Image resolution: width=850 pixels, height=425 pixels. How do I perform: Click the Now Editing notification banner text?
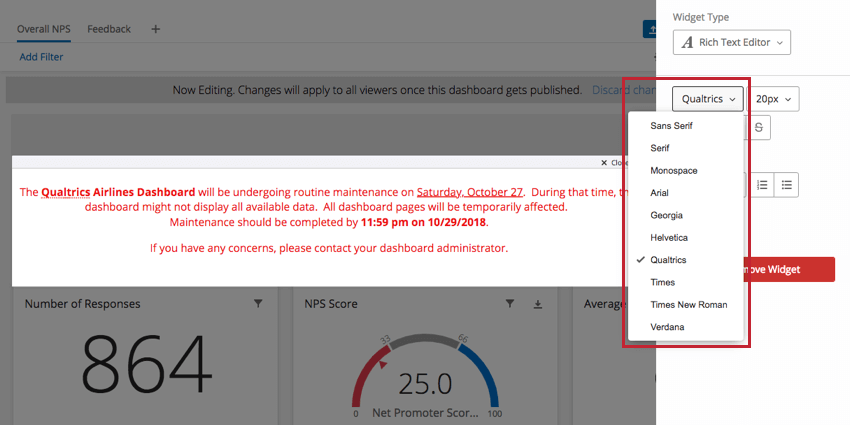377,90
